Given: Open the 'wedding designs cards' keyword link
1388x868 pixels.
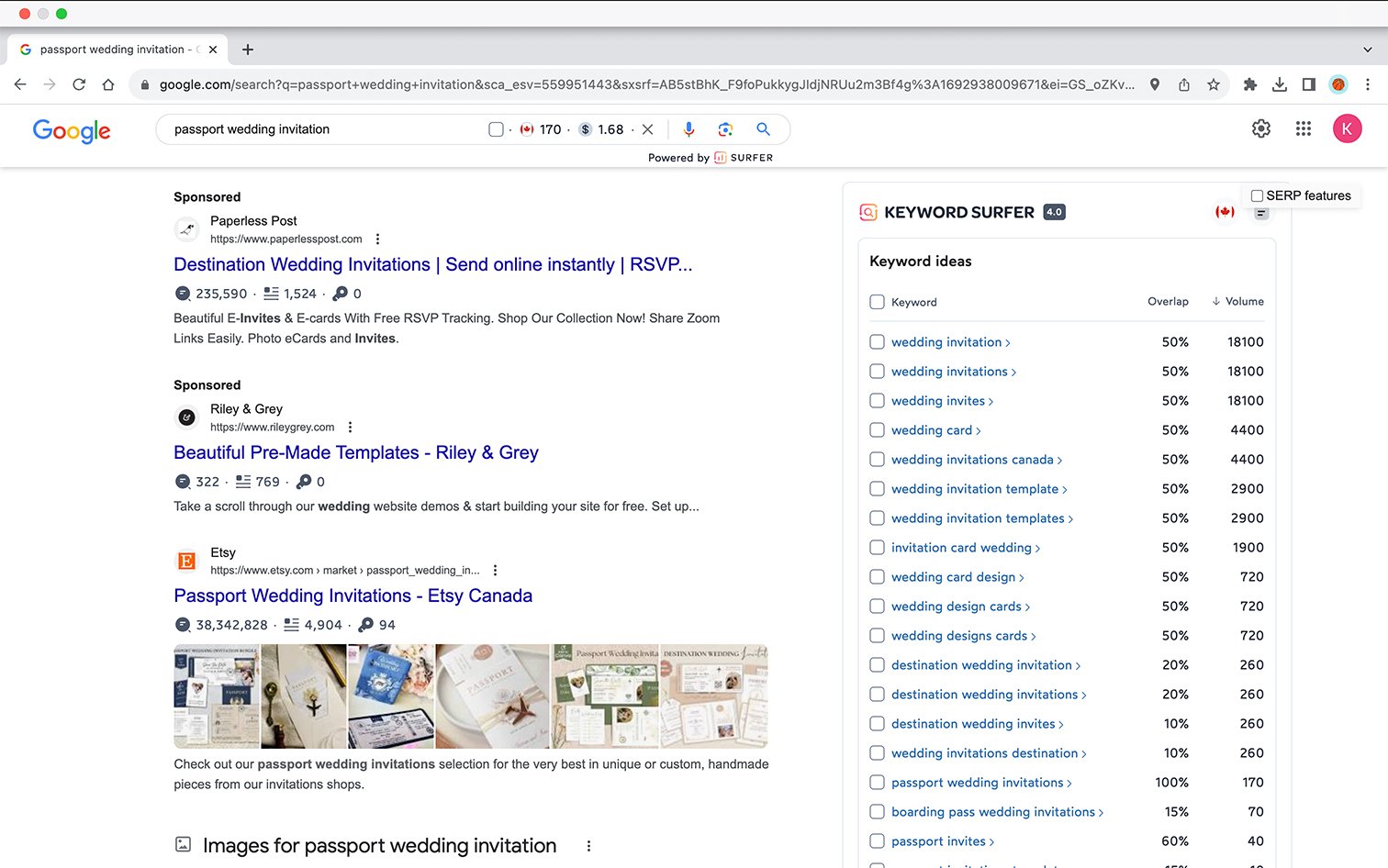Looking at the screenshot, I should [x=963, y=636].
